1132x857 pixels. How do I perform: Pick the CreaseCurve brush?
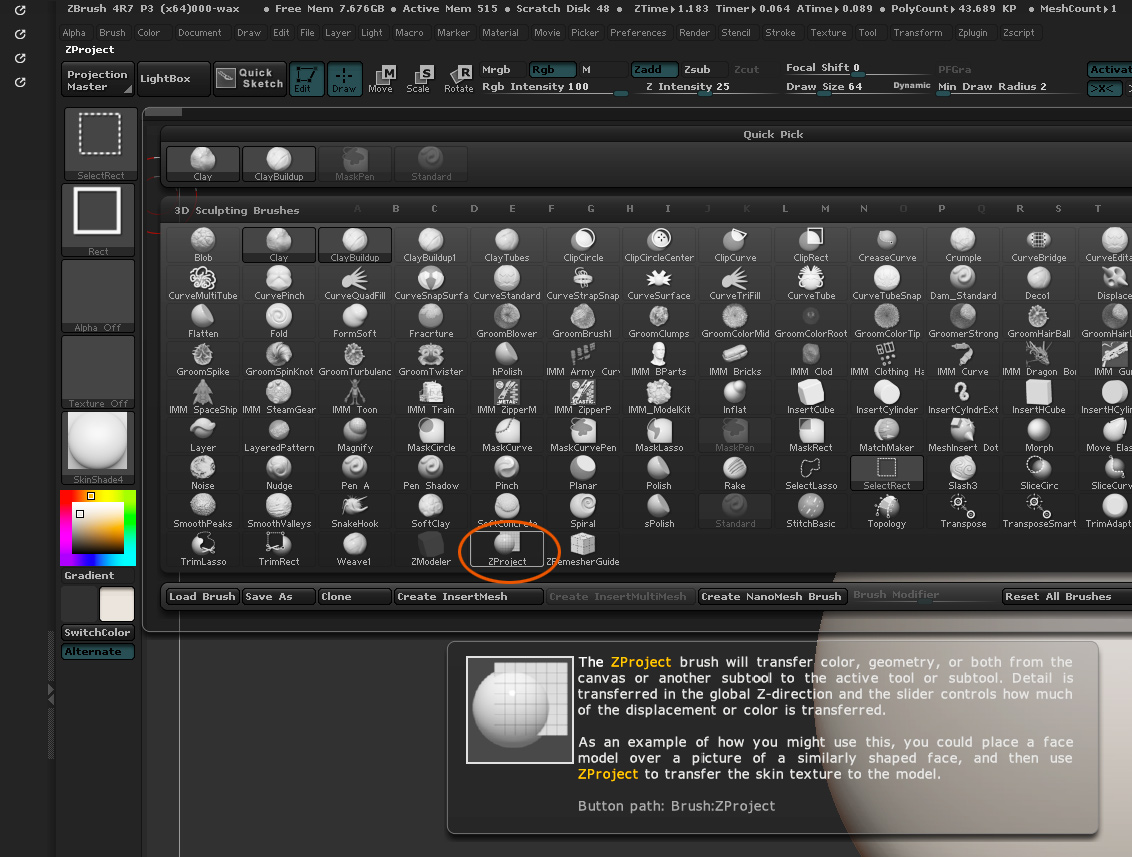click(x=887, y=245)
